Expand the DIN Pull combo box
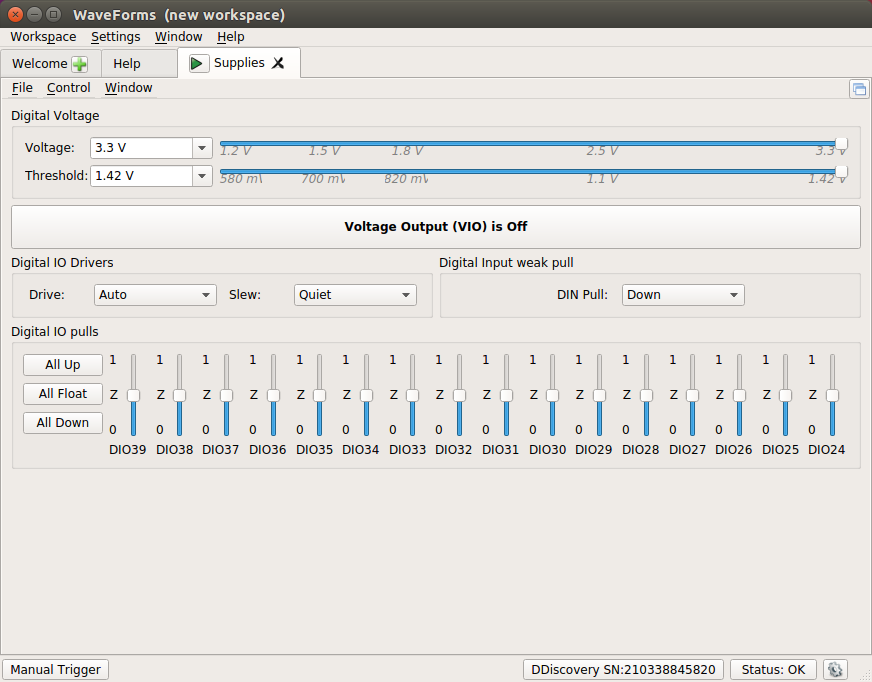The image size is (872, 682). [683, 295]
